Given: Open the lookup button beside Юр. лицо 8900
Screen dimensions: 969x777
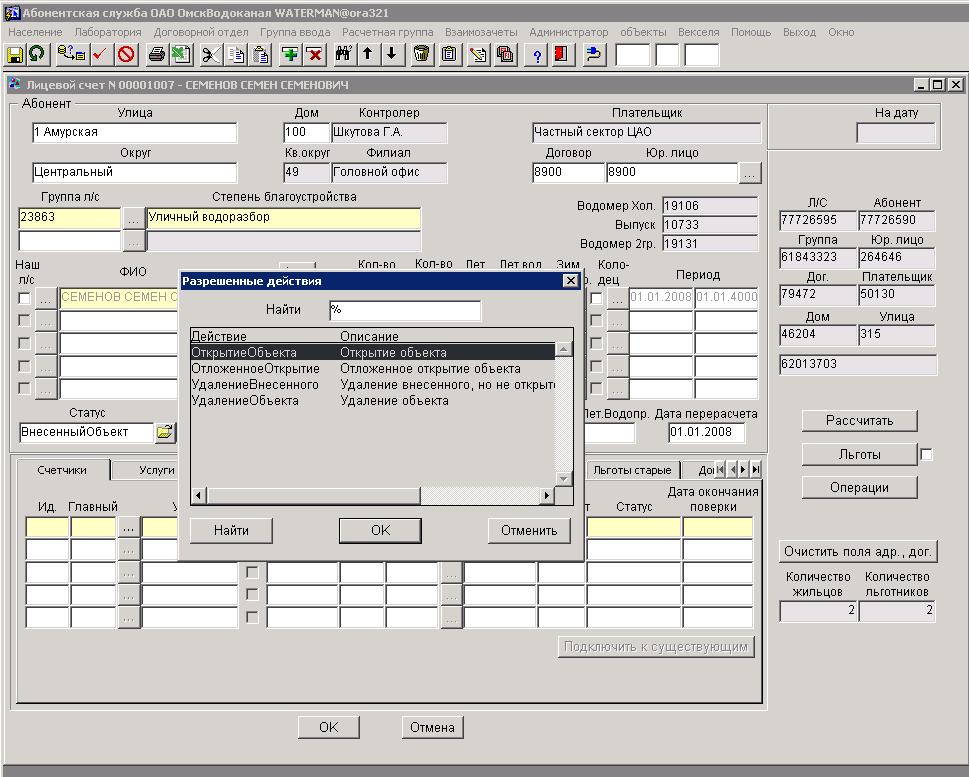Looking at the screenshot, I should click(750, 173).
